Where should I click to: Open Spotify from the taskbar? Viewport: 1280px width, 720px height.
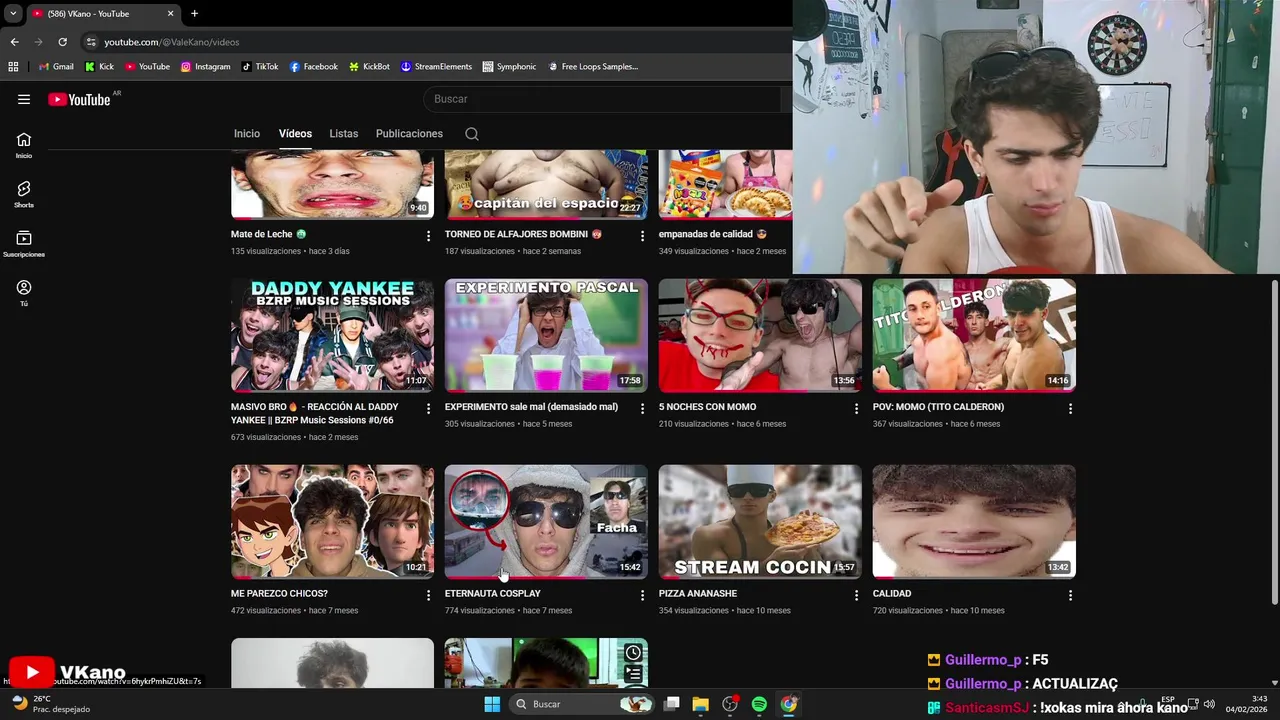(759, 704)
